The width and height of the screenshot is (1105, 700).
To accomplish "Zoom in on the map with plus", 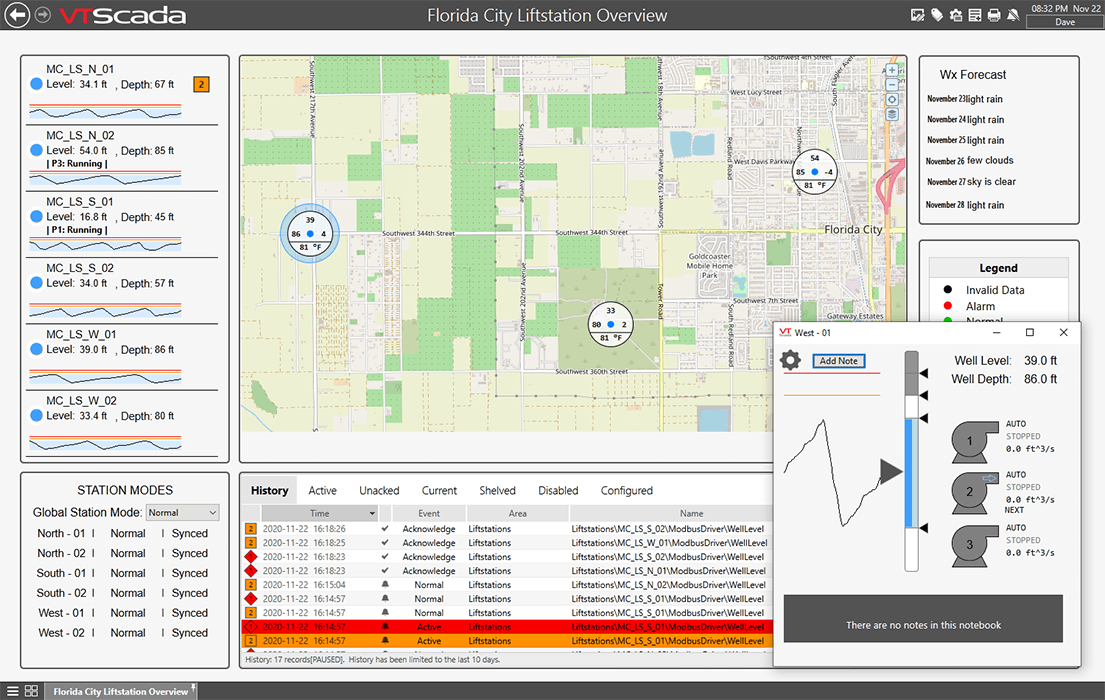I will pos(891,70).
